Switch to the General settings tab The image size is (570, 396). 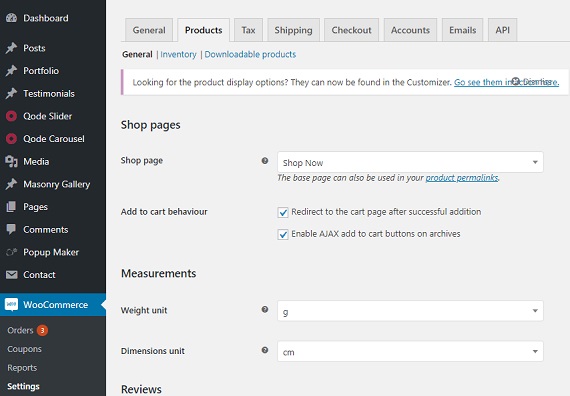[x=149, y=30]
